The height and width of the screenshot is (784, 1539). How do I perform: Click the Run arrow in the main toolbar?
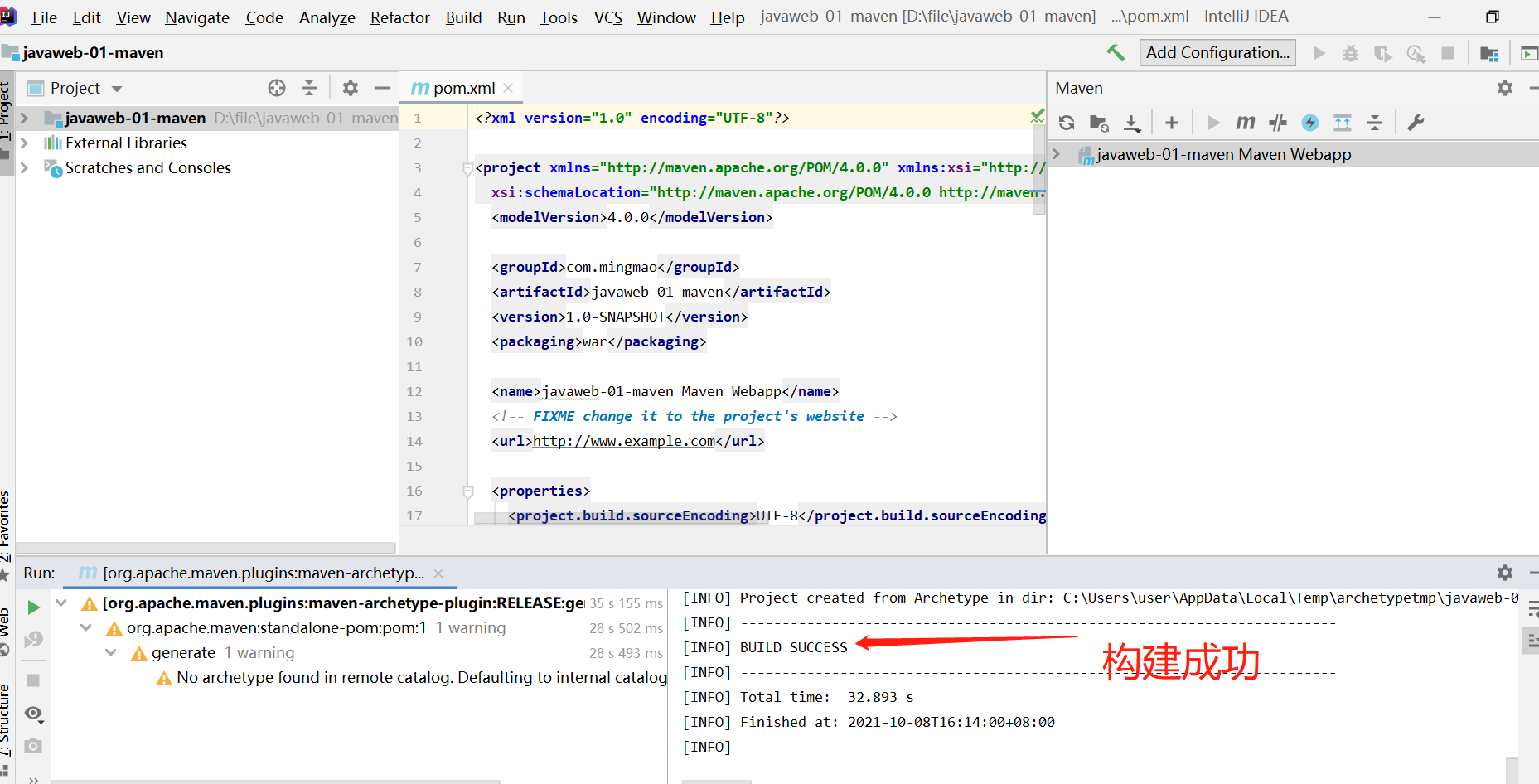[1319, 53]
